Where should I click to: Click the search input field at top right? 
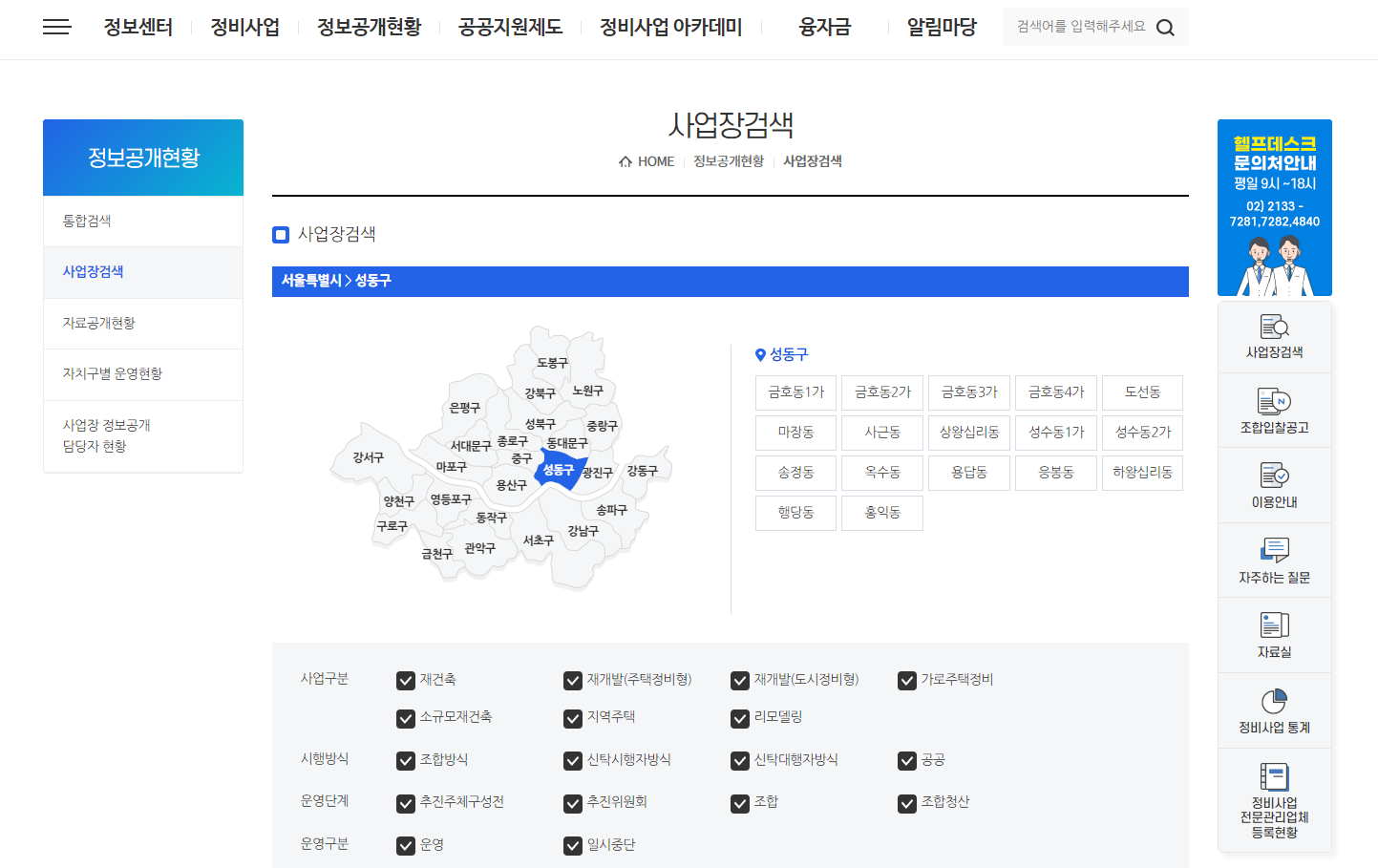pos(1079,27)
